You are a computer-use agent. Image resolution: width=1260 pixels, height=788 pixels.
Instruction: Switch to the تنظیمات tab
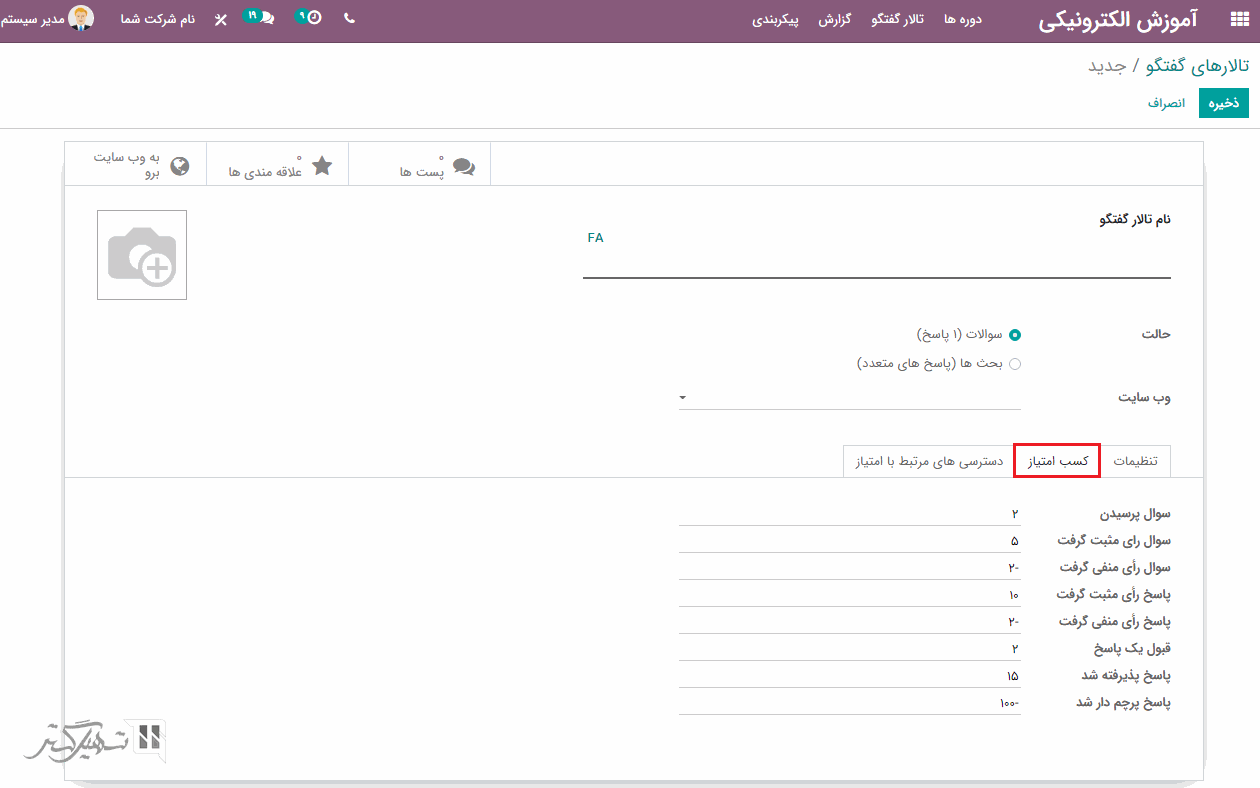(1135, 461)
